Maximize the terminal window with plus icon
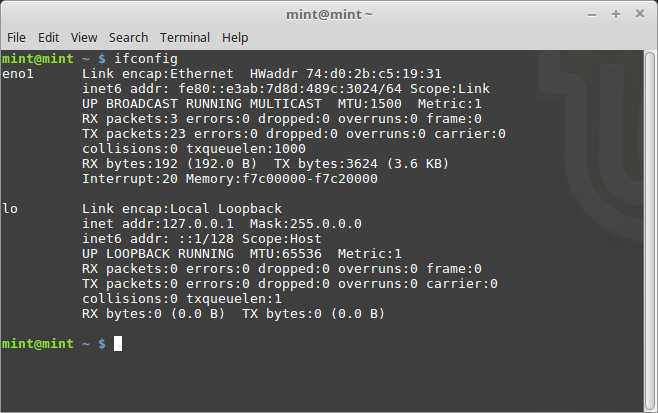 [x=616, y=14]
